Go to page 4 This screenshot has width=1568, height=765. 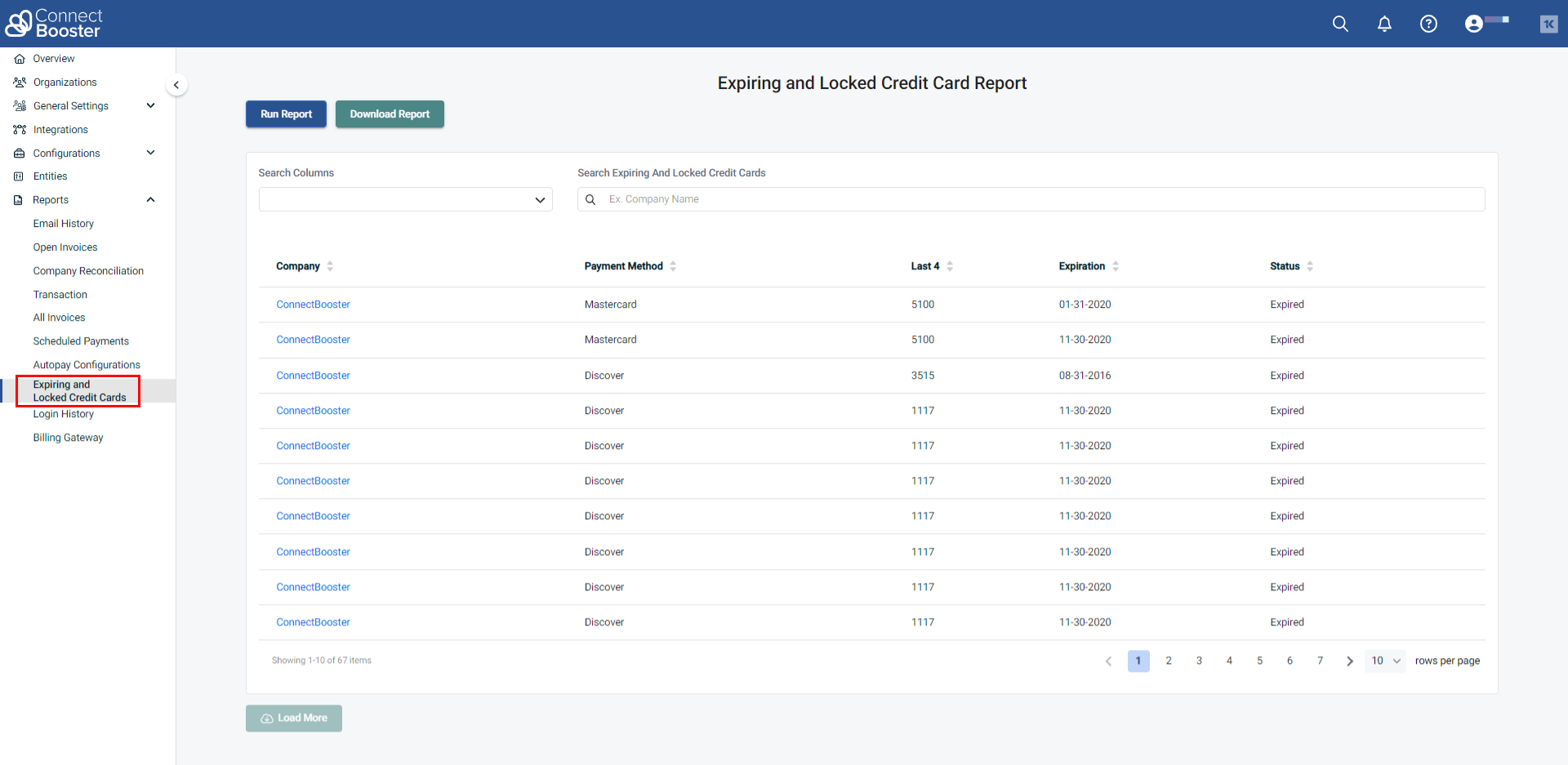click(1229, 661)
